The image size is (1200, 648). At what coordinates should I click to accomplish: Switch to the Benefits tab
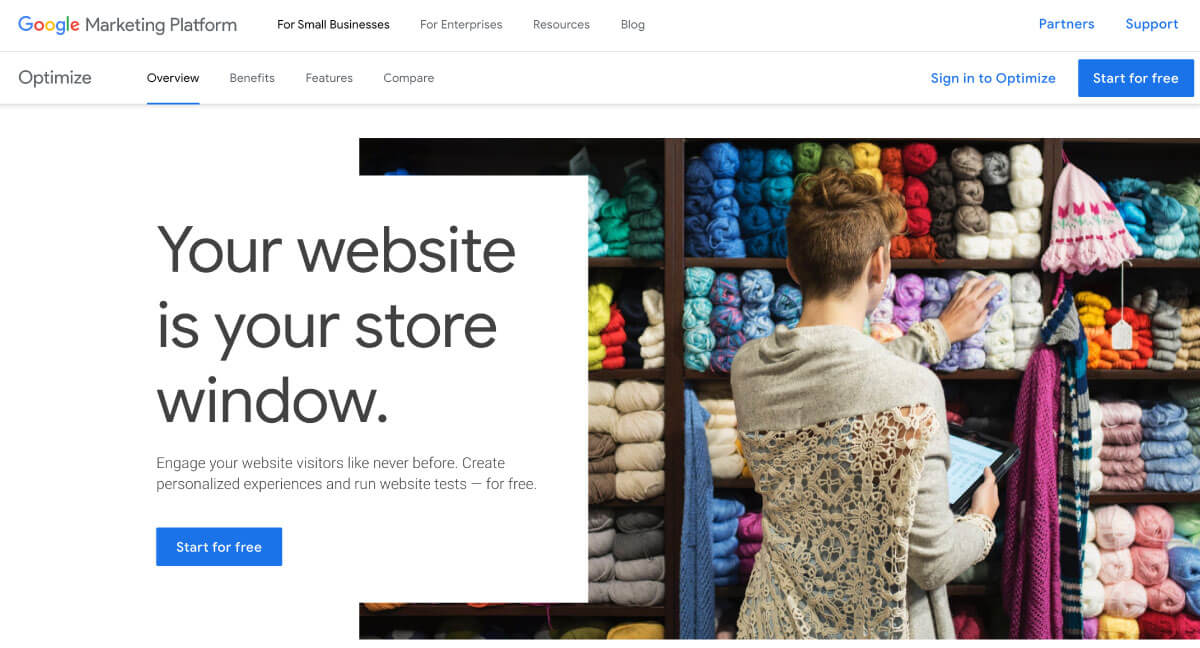click(252, 78)
